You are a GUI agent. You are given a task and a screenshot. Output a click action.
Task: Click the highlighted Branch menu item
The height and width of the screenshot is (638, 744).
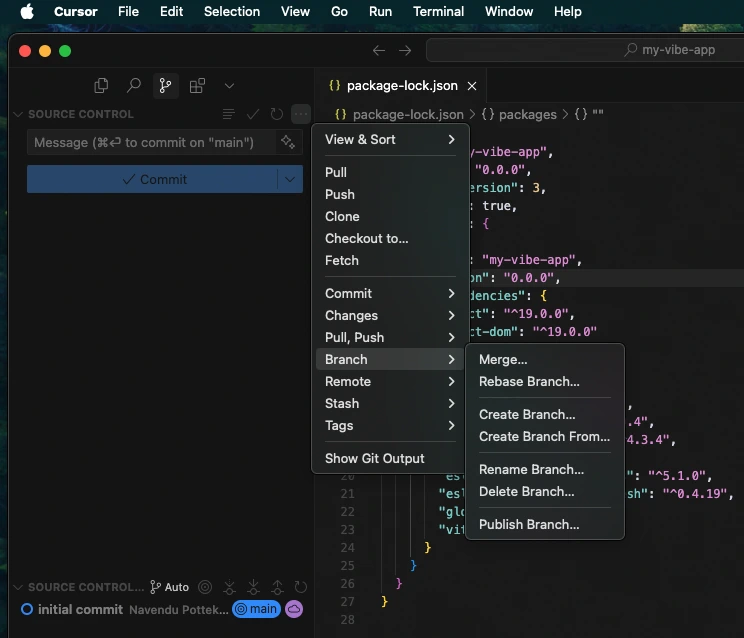(x=390, y=360)
